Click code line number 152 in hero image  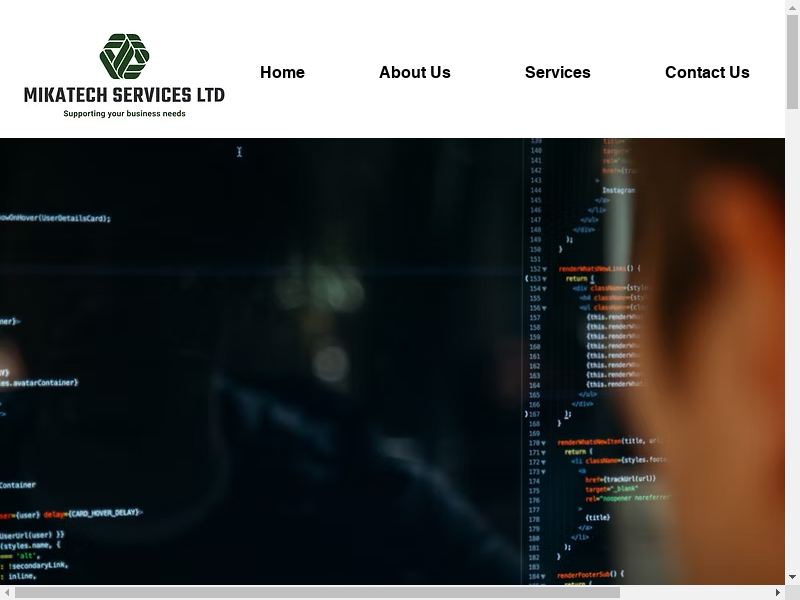[x=536, y=269]
